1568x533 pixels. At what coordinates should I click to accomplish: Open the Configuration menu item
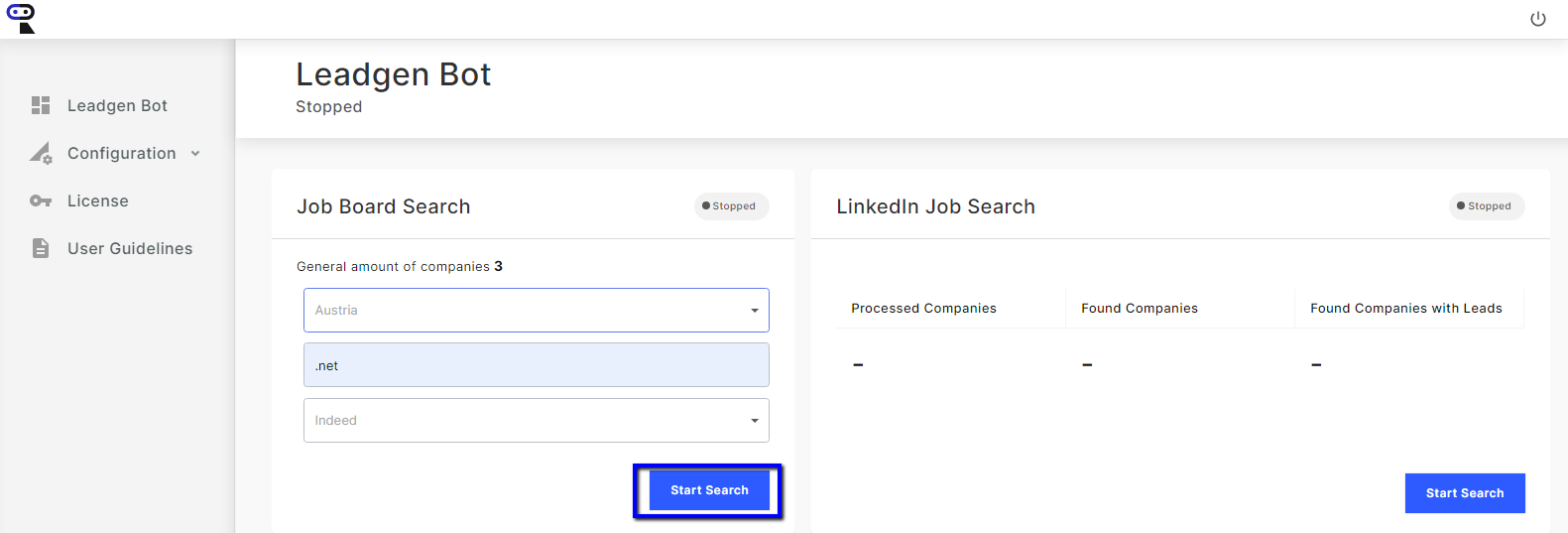(121, 153)
